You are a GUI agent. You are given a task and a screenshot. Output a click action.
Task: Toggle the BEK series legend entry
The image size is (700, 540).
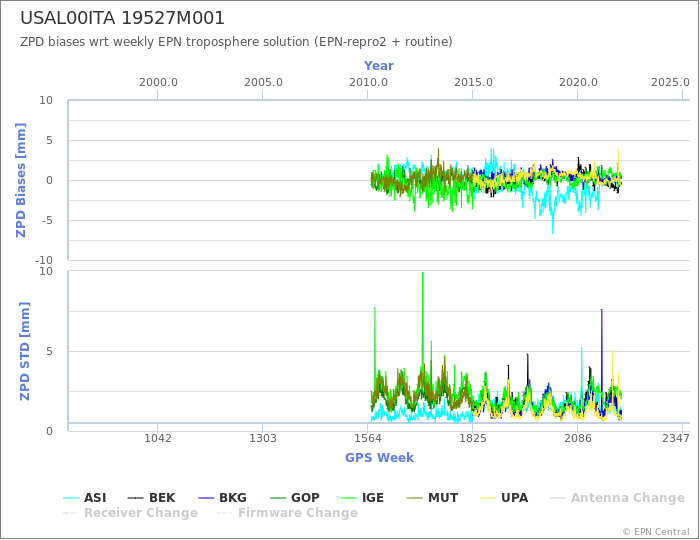[151, 498]
